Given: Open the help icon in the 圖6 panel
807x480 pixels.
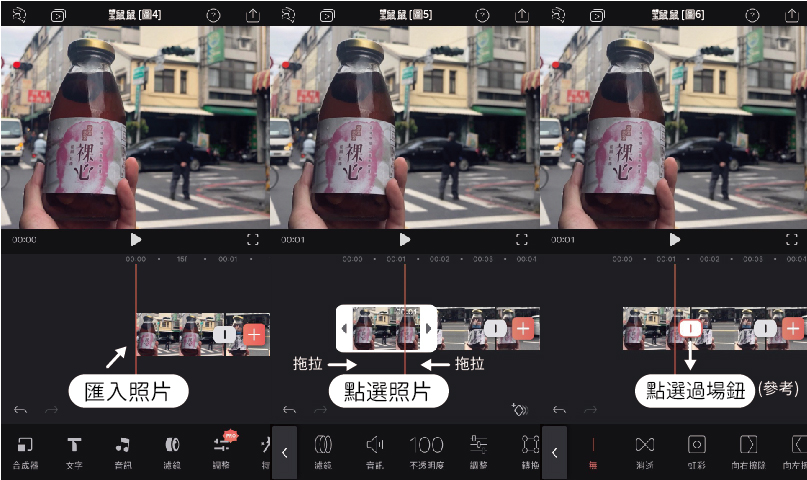Looking at the screenshot, I should click(x=752, y=15).
